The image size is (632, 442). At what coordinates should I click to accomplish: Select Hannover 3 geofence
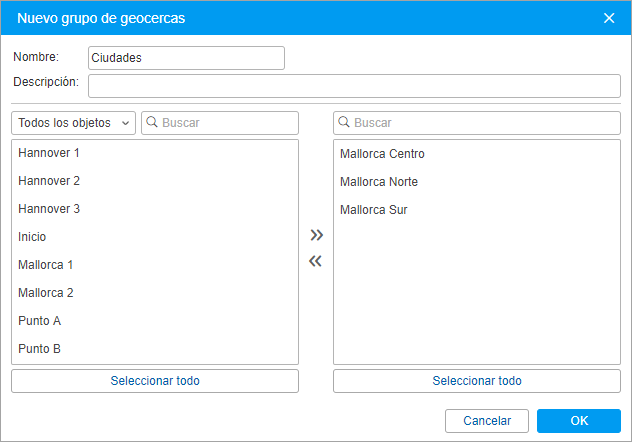click(x=155, y=209)
